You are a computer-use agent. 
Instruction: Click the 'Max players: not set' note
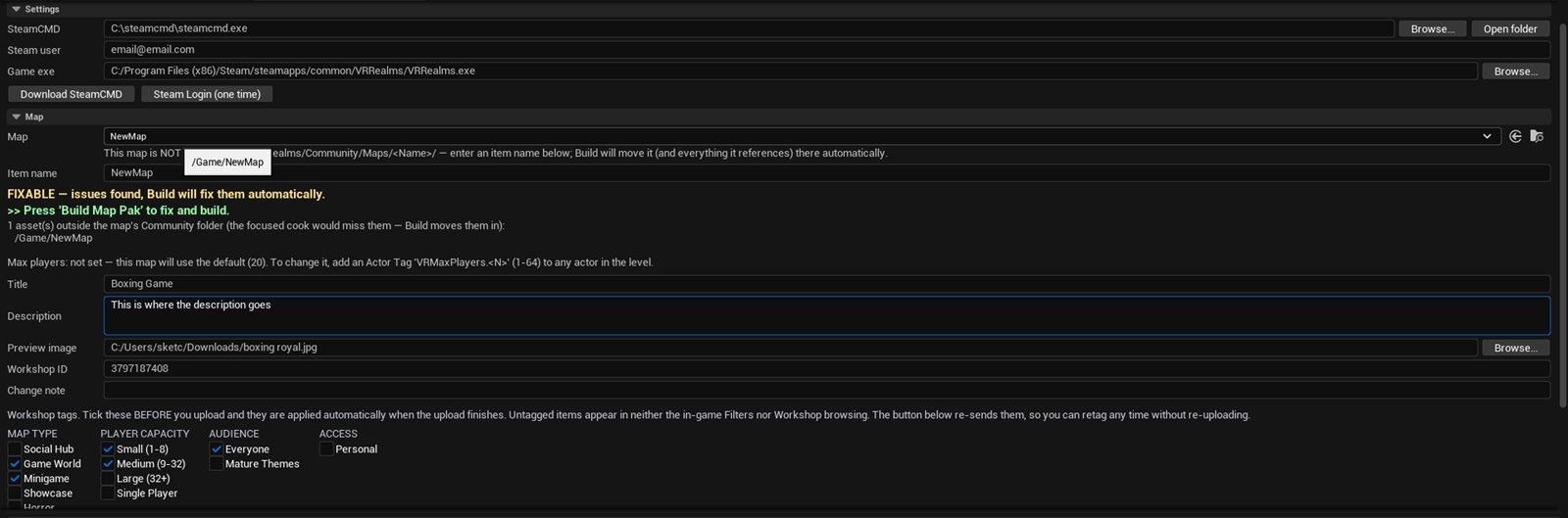click(330, 262)
